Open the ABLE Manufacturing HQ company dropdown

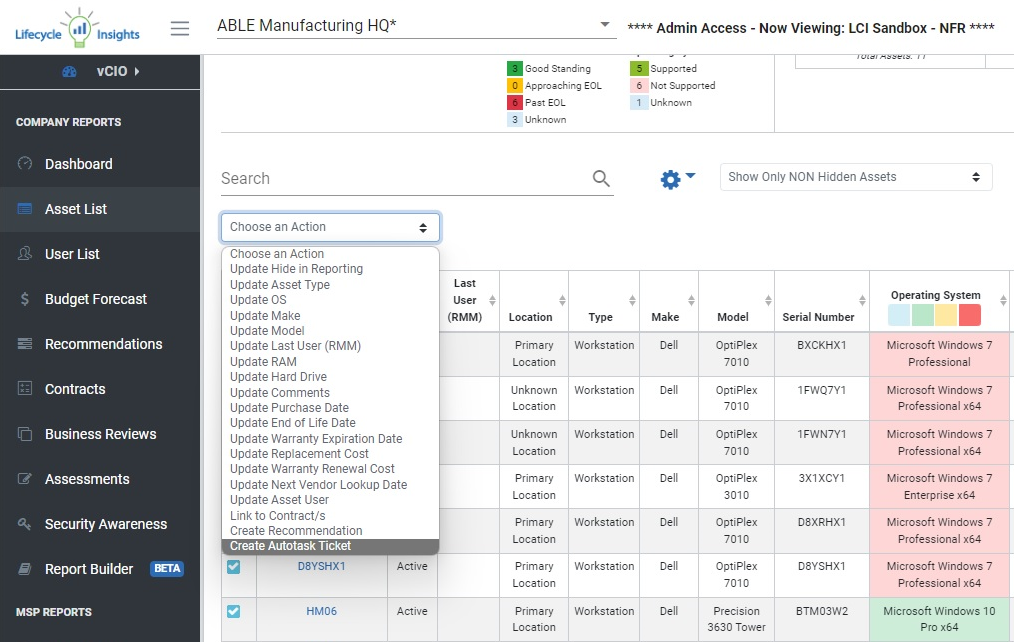click(x=416, y=26)
